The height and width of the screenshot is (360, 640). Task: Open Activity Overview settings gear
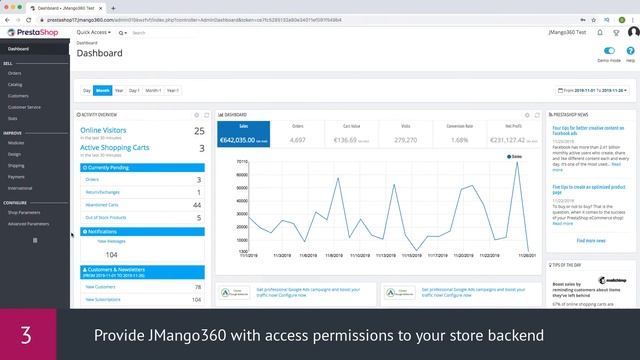(x=196, y=115)
